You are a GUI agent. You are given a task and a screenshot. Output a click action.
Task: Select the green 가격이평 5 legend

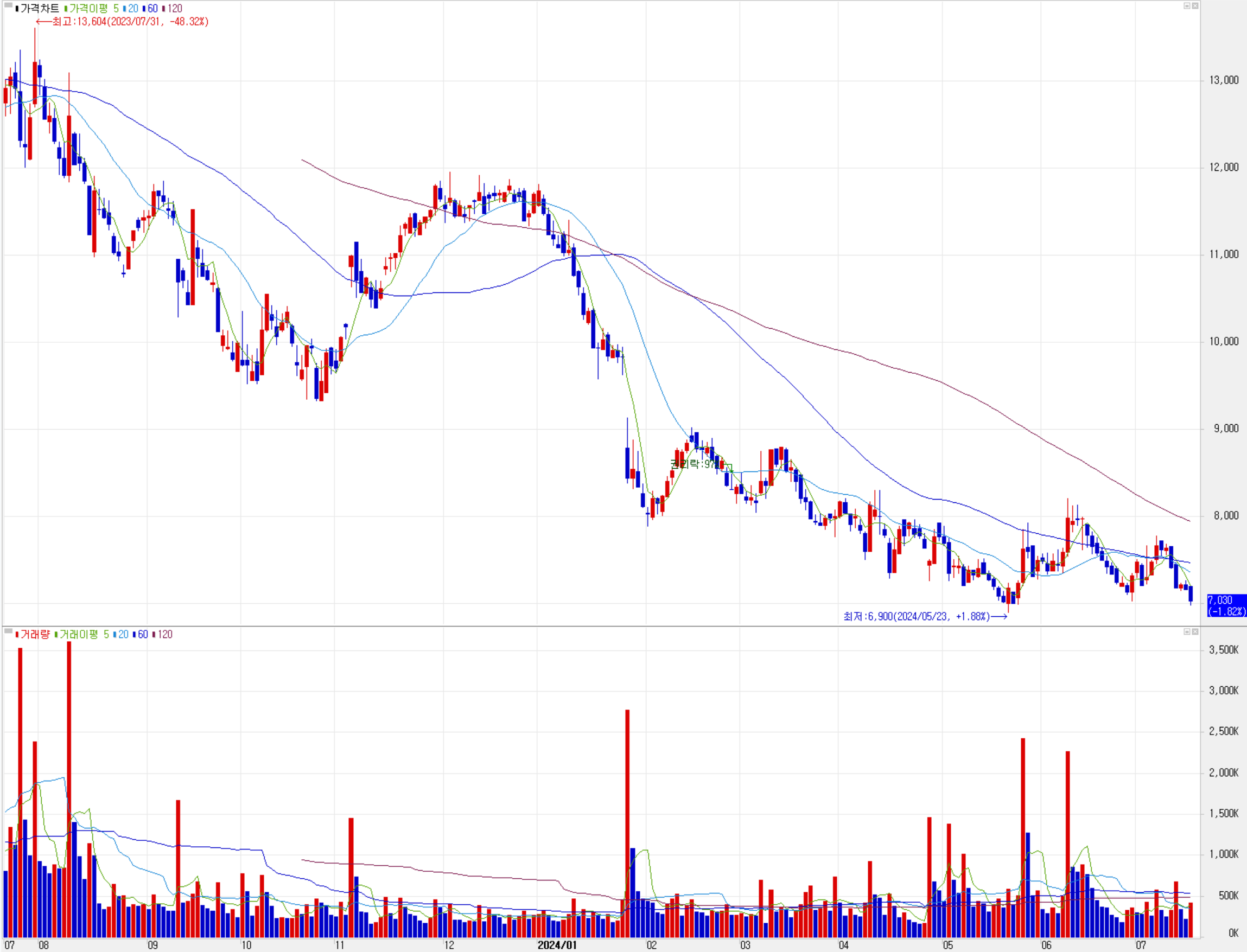coord(93,9)
